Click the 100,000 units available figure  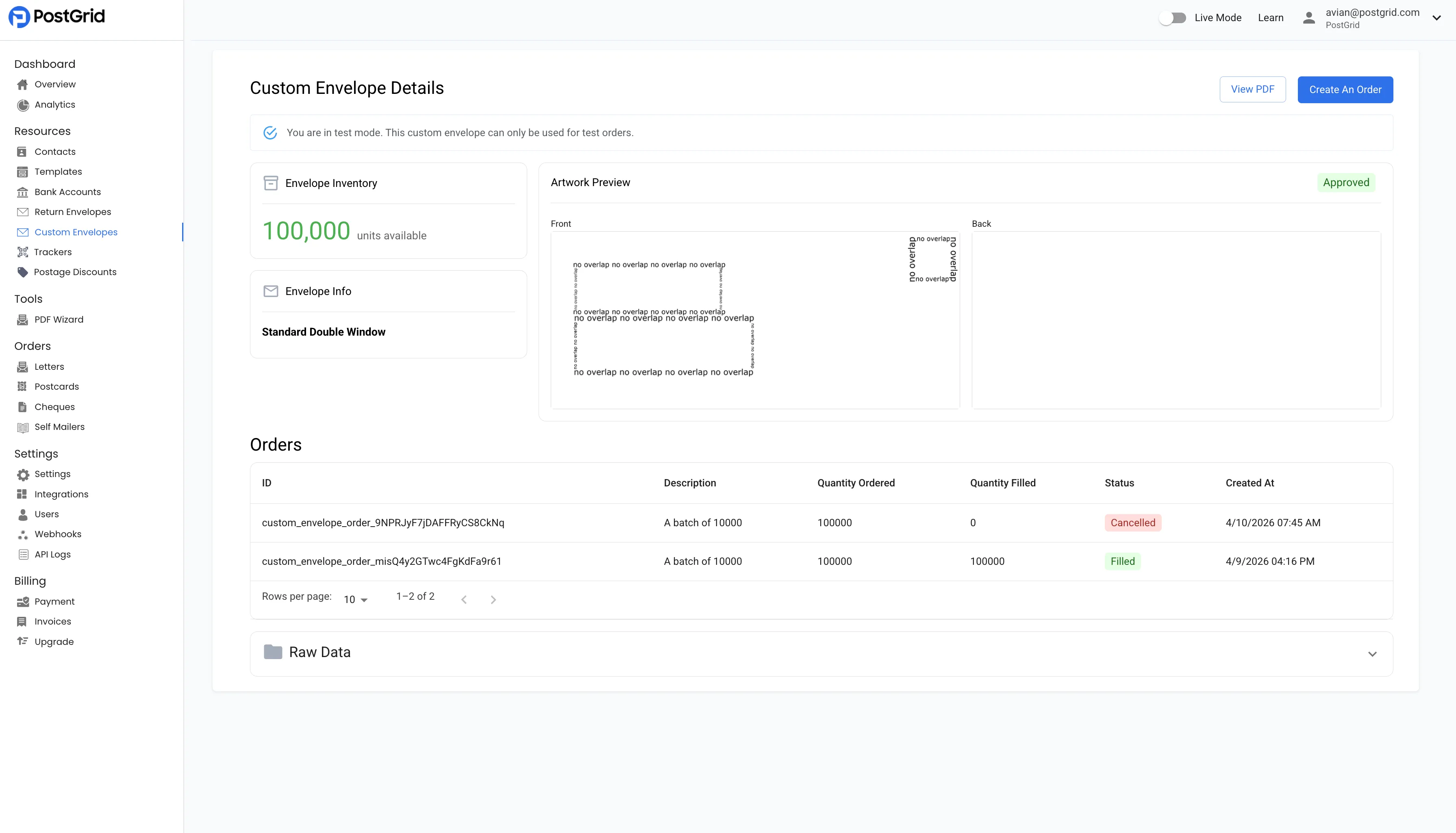click(x=344, y=231)
